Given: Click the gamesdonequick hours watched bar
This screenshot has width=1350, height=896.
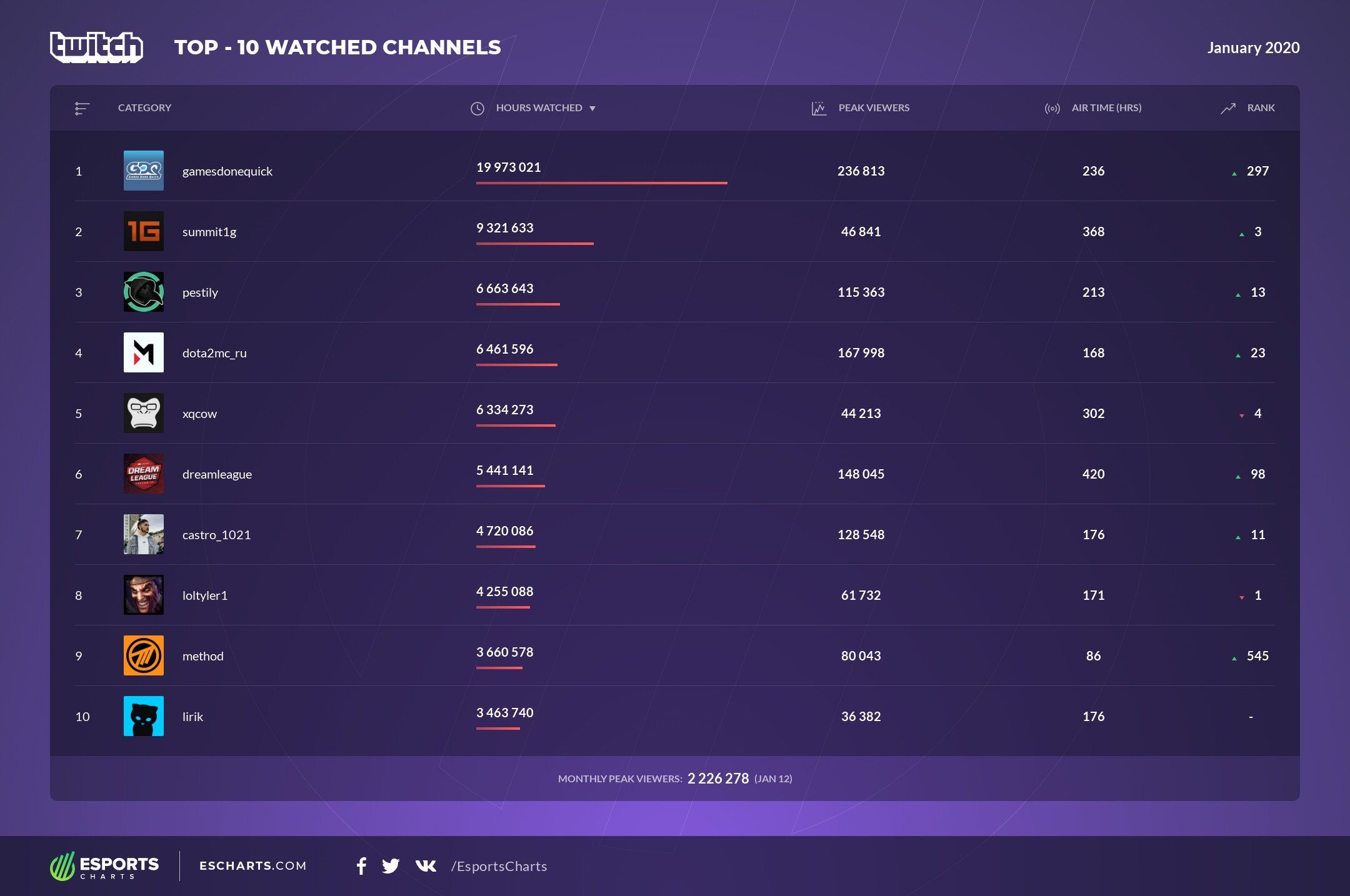Looking at the screenshot, I should coord(601,182).
